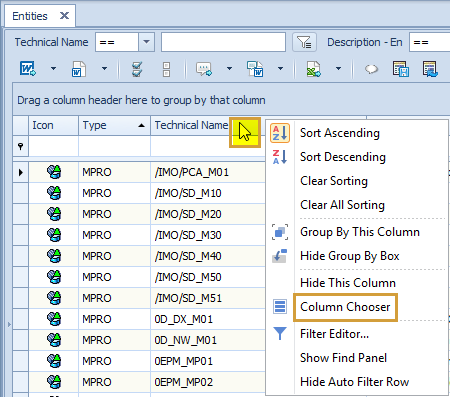
Task: Click the Type auto filter row cell
Action: point(114,146)
